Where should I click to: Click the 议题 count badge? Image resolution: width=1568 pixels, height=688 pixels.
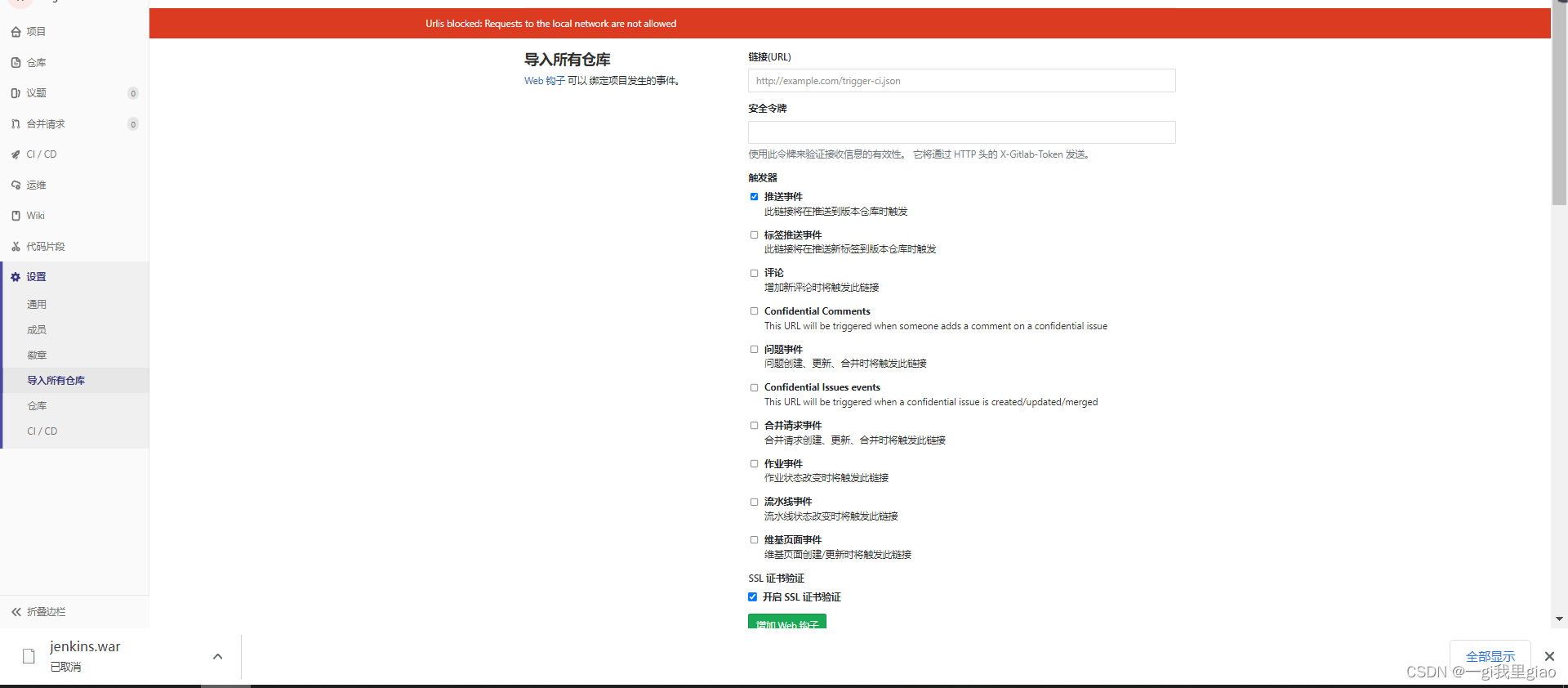(x=133, y=93)
